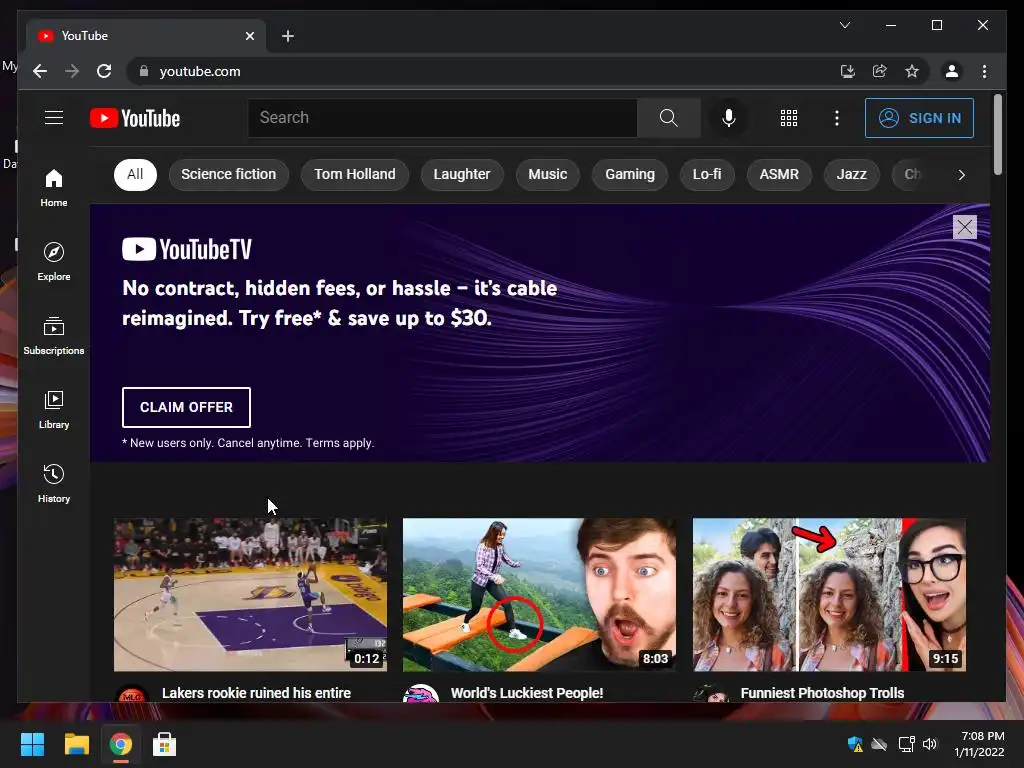Select the Tom Holland chip
The width and height of the screenshot is (1024, 768).
355,174
